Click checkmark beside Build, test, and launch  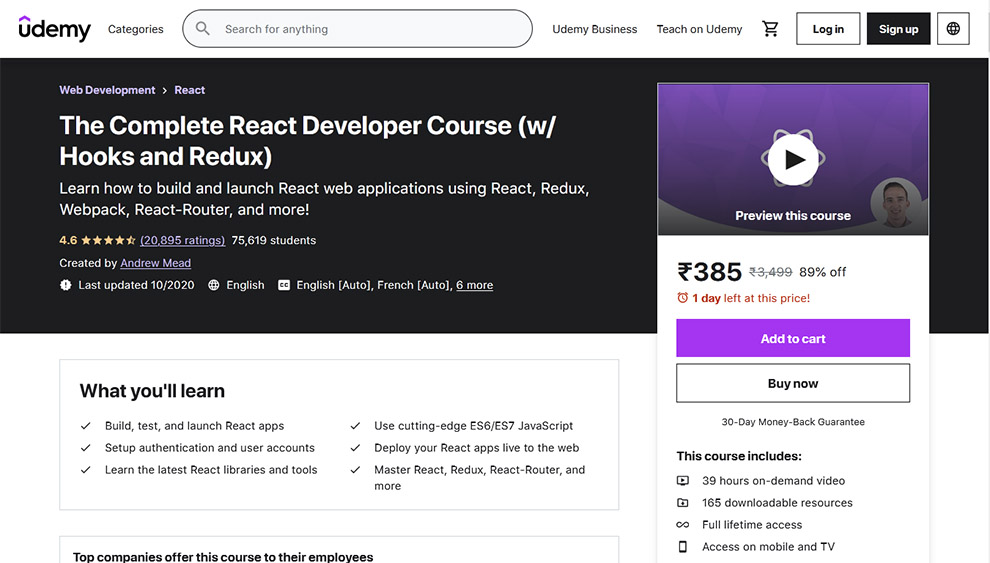pyautogui.click(x=86, y=426)
